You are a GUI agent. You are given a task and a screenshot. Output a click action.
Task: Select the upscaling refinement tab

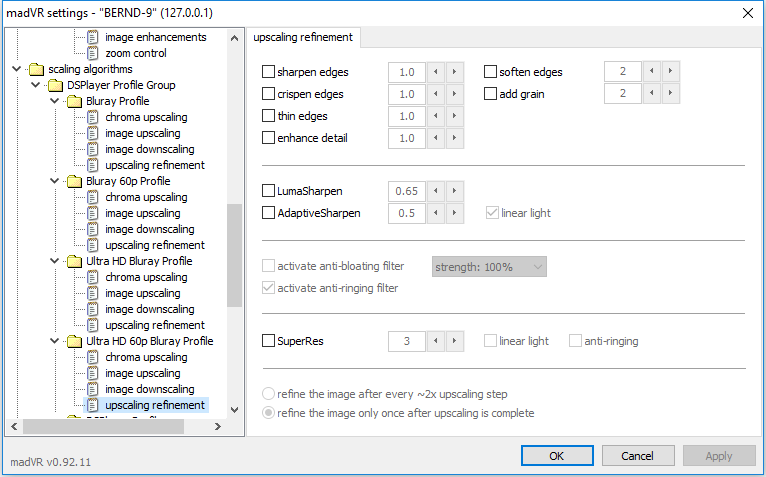[x=303, y=37]
